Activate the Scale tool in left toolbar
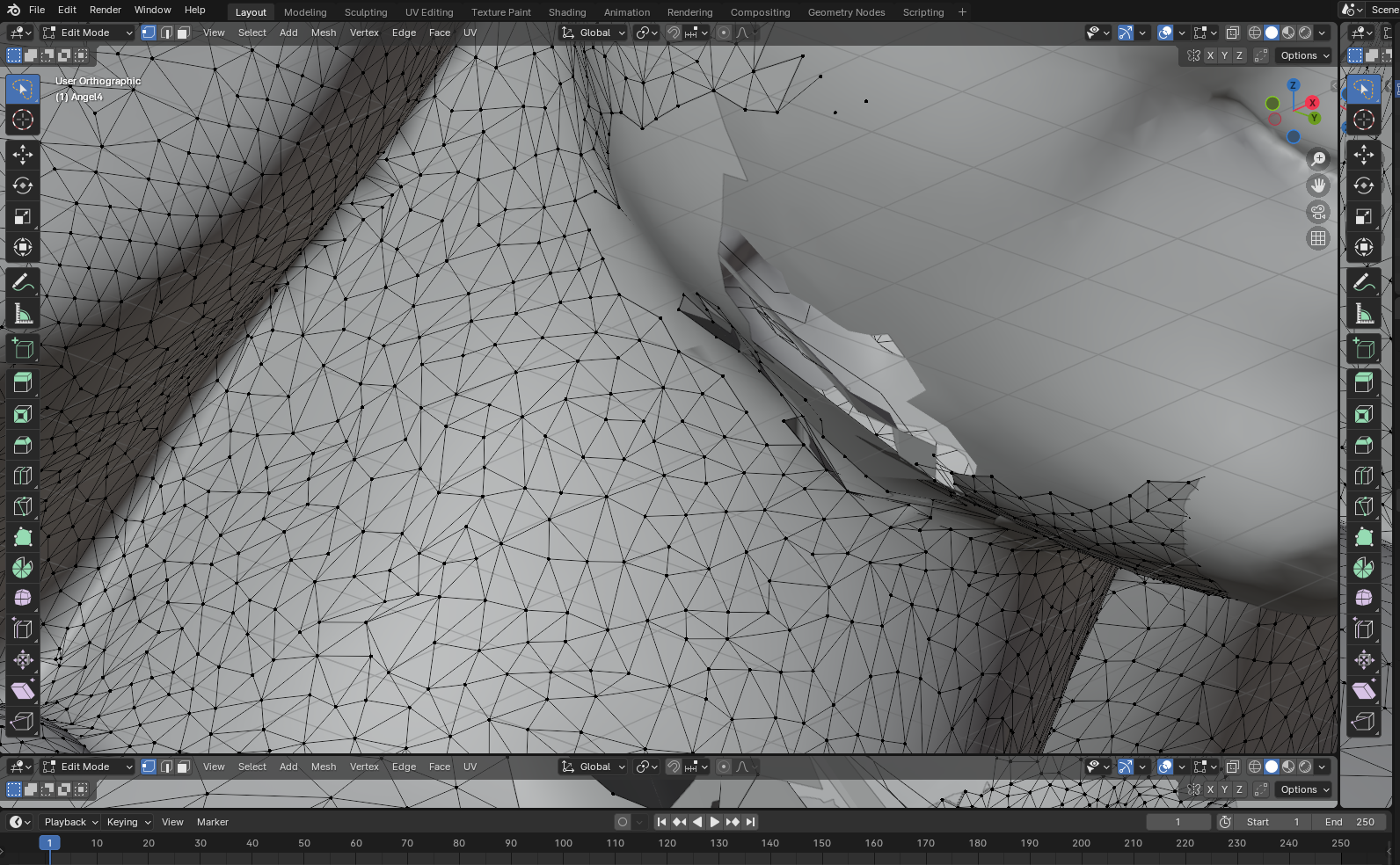Image resolution: width=1400 pixels, height=865 pixels. tap(23, 217)
